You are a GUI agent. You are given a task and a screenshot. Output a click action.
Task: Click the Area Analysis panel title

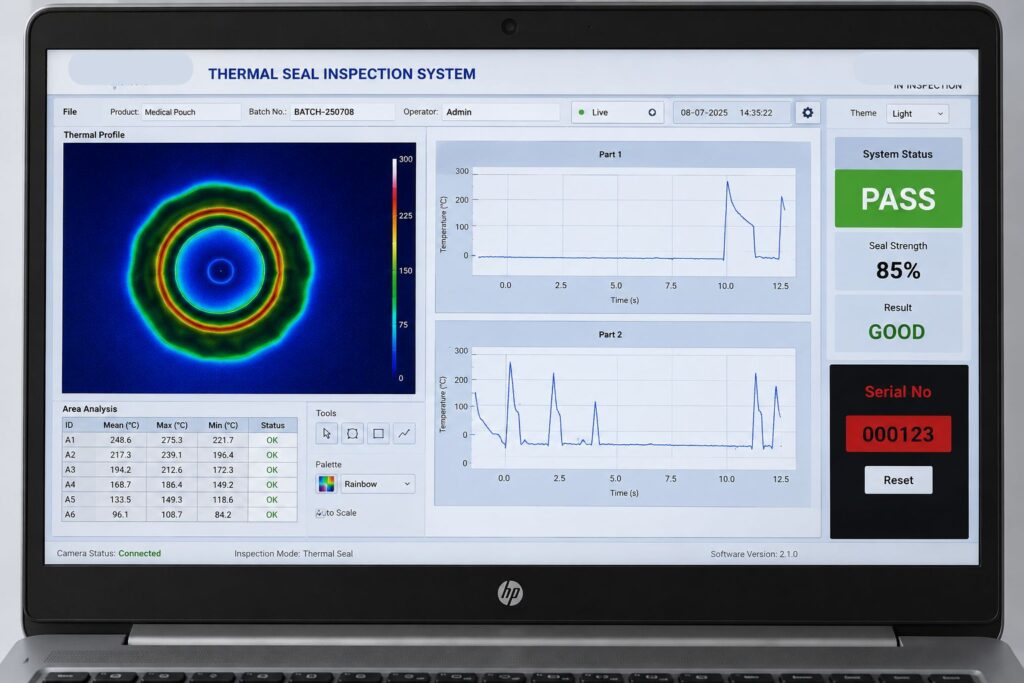tap(89, 409)
